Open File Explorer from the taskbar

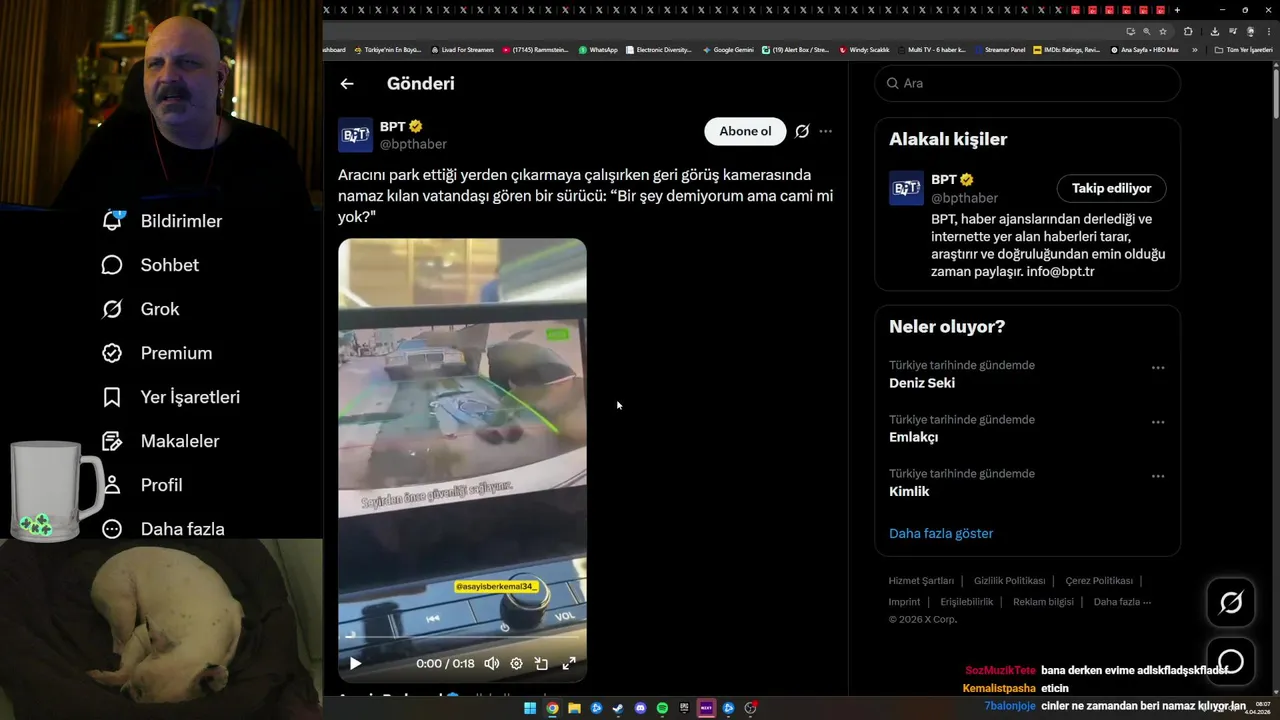coord(574,708)
